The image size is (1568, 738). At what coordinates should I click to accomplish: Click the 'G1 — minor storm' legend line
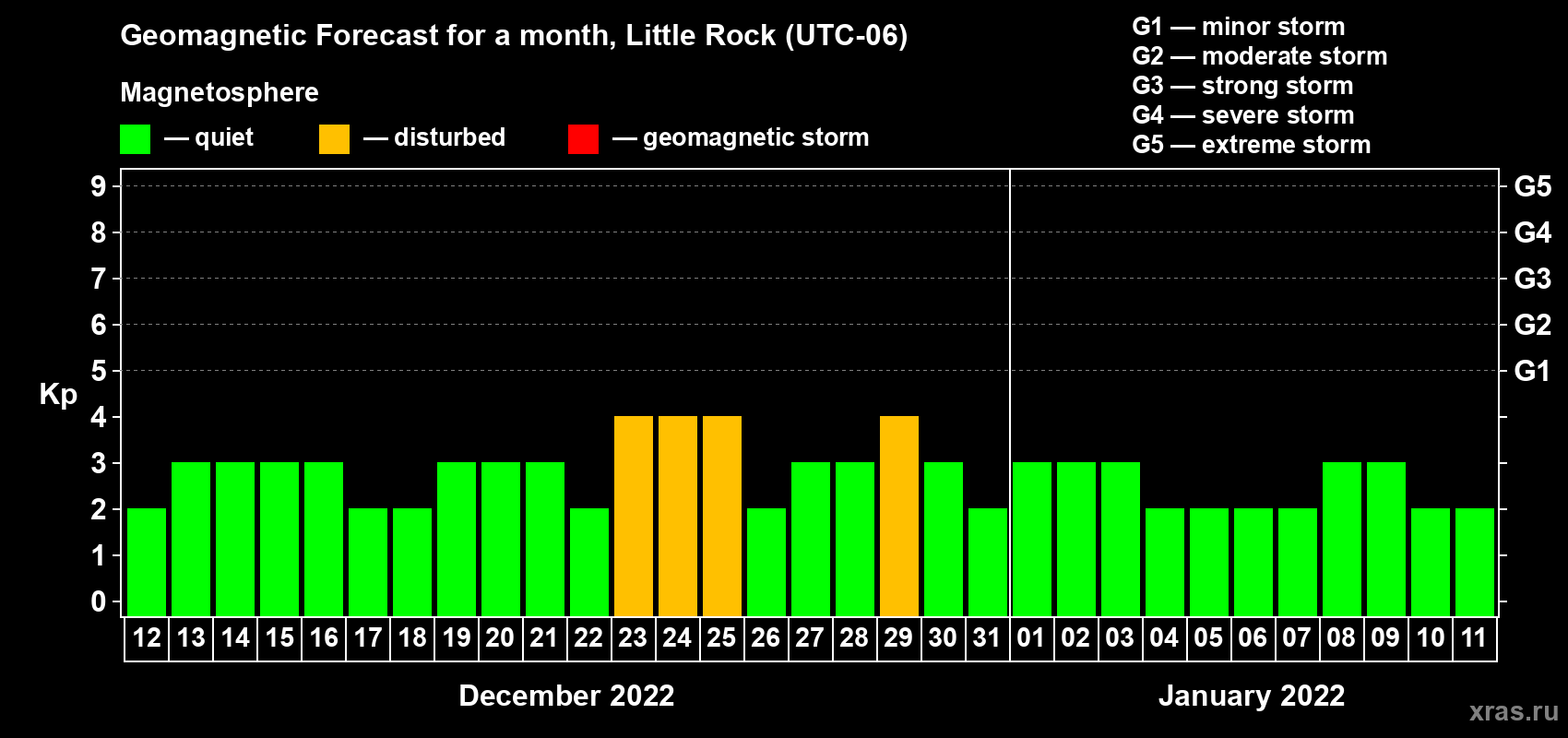[1238, 27]
